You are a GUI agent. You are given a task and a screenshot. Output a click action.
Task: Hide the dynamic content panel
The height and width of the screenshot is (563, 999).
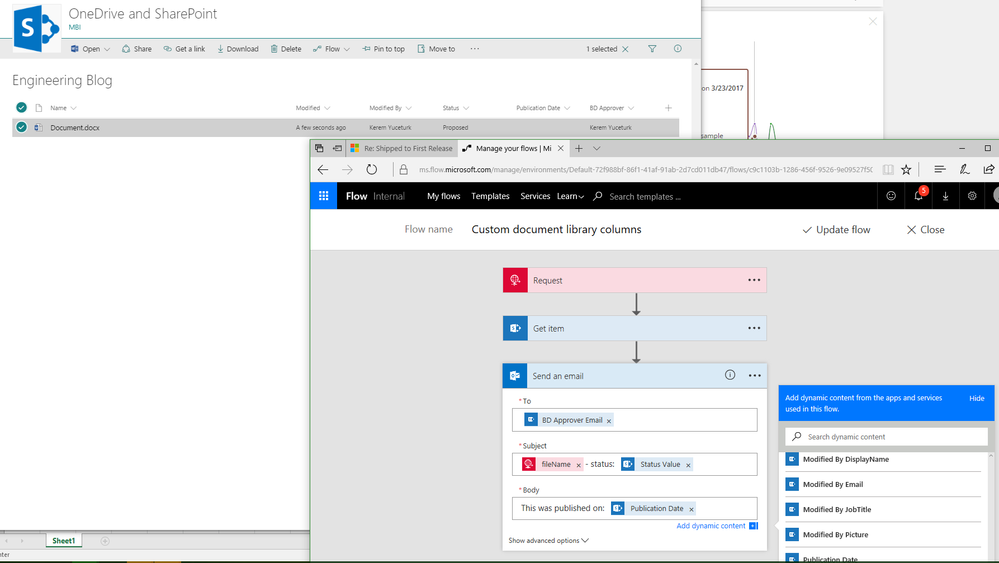pyautogui.click(x=977, y=398)
